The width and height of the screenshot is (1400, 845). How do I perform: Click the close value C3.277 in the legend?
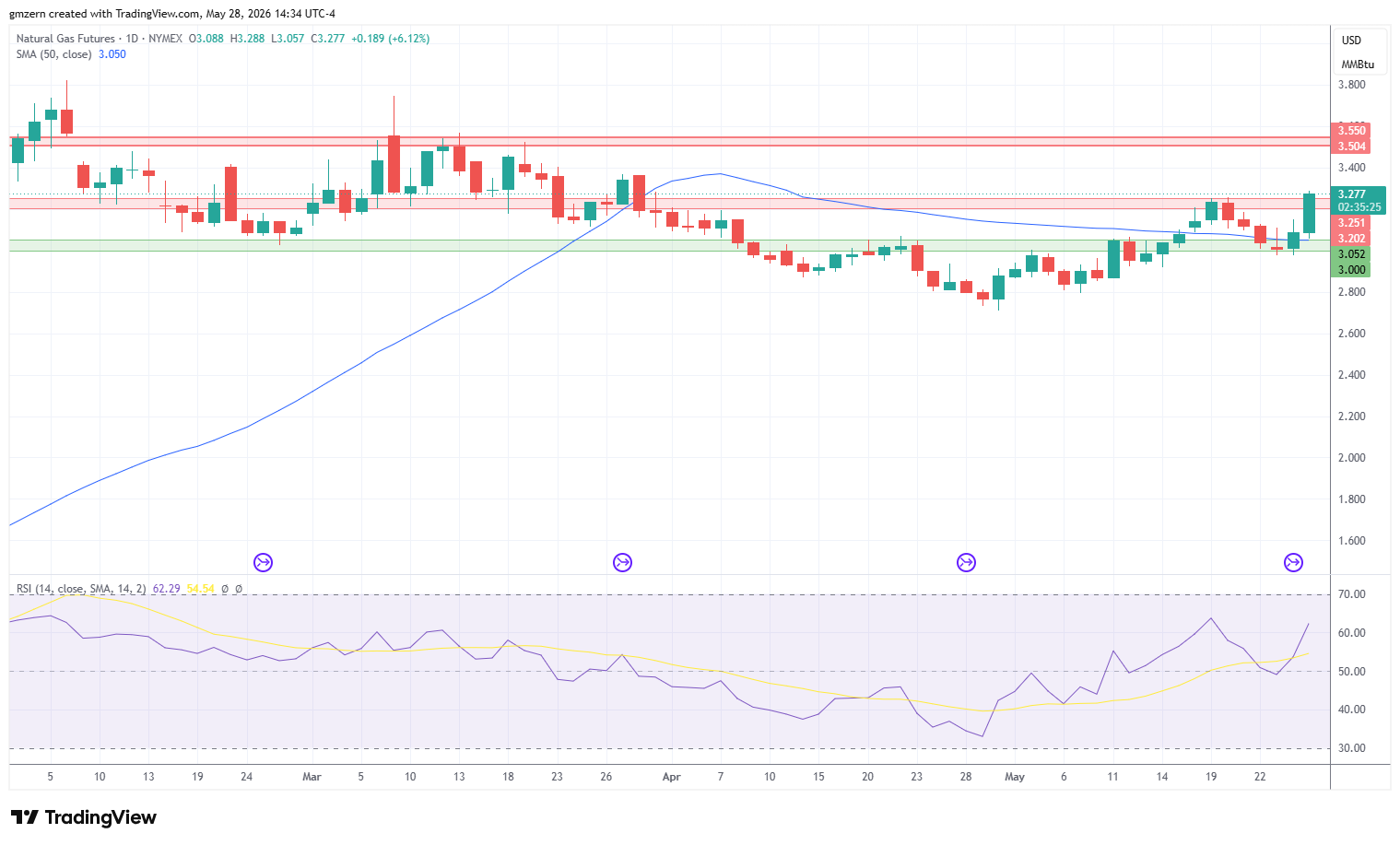click(x=328, y=39)
